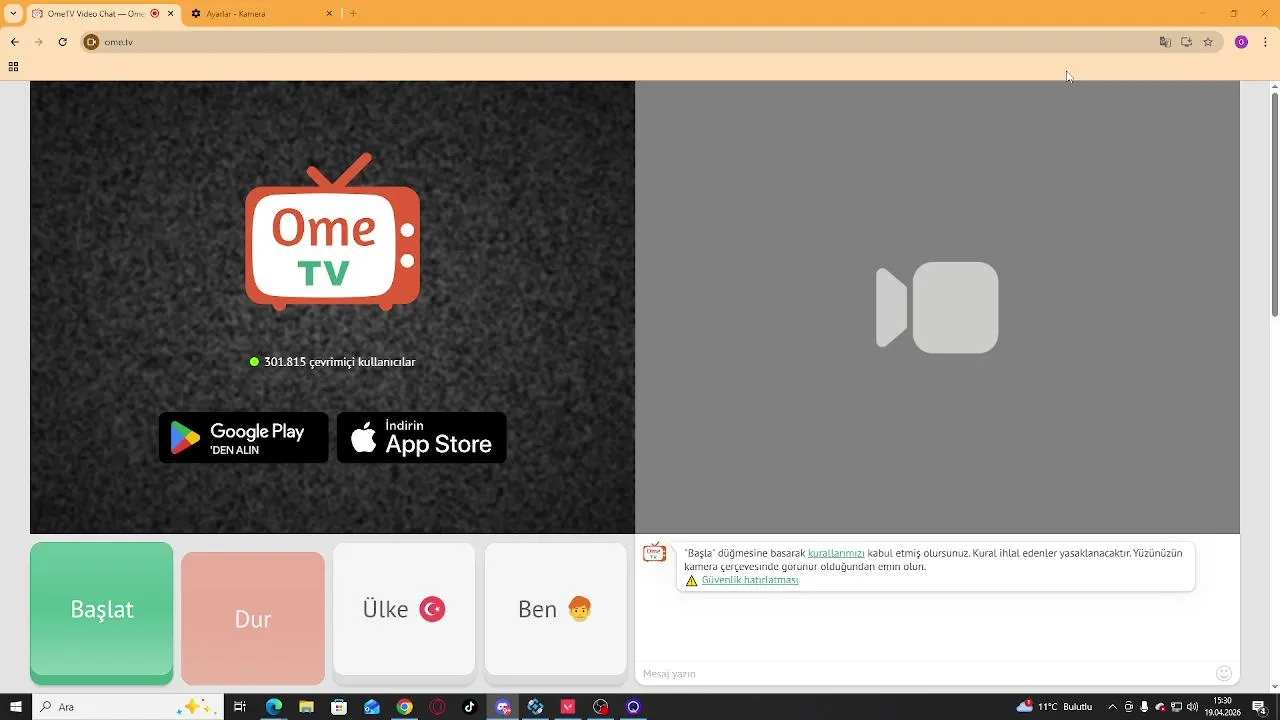The image size is (1280, 720).
Task: Open the emoji picker in chat
Action: pos(1224,673)
